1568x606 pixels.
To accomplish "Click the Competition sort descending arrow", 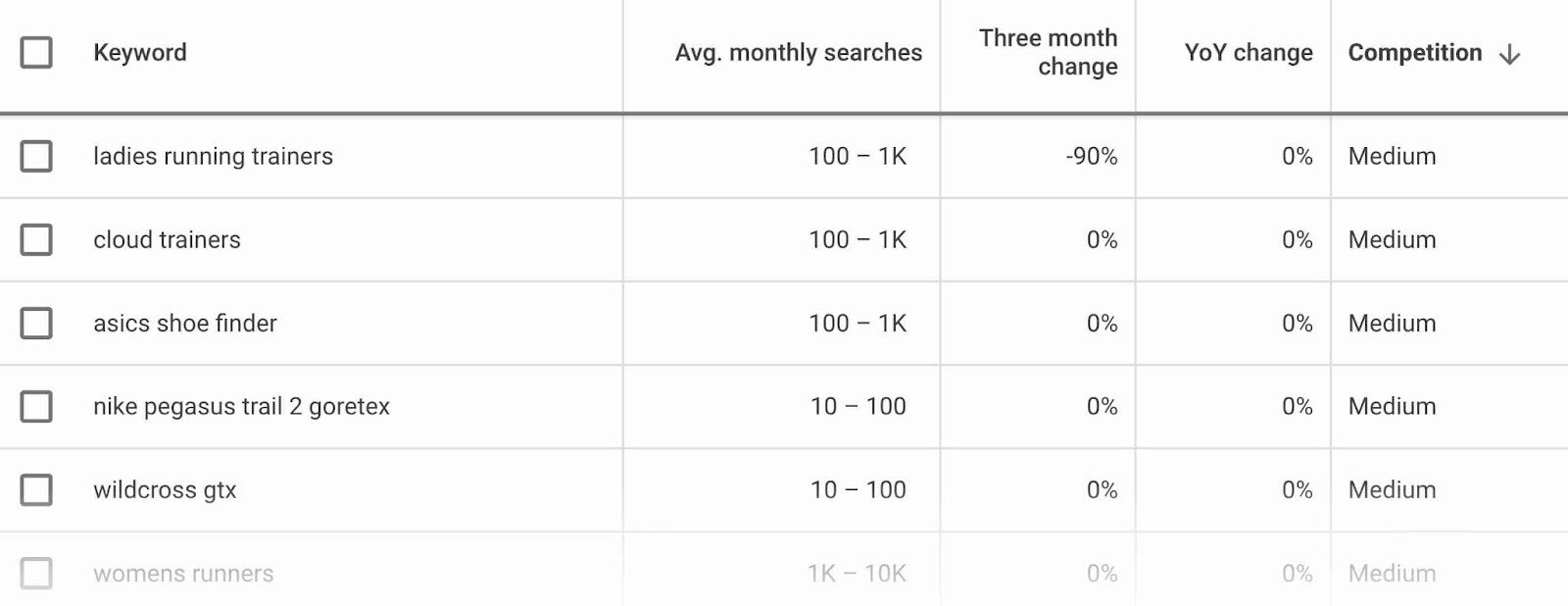I will coord(1510,54).
